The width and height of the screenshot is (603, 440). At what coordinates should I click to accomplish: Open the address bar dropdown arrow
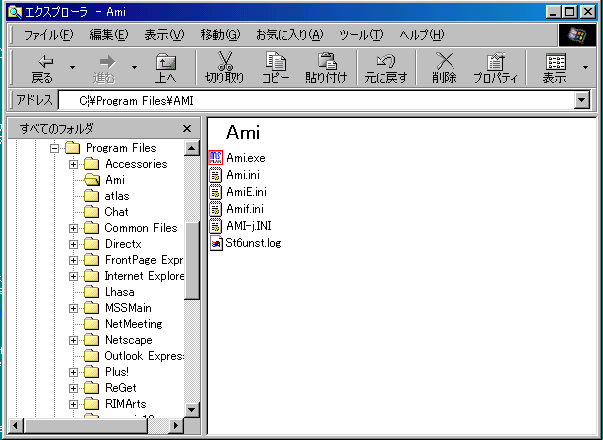pos(581,101)
